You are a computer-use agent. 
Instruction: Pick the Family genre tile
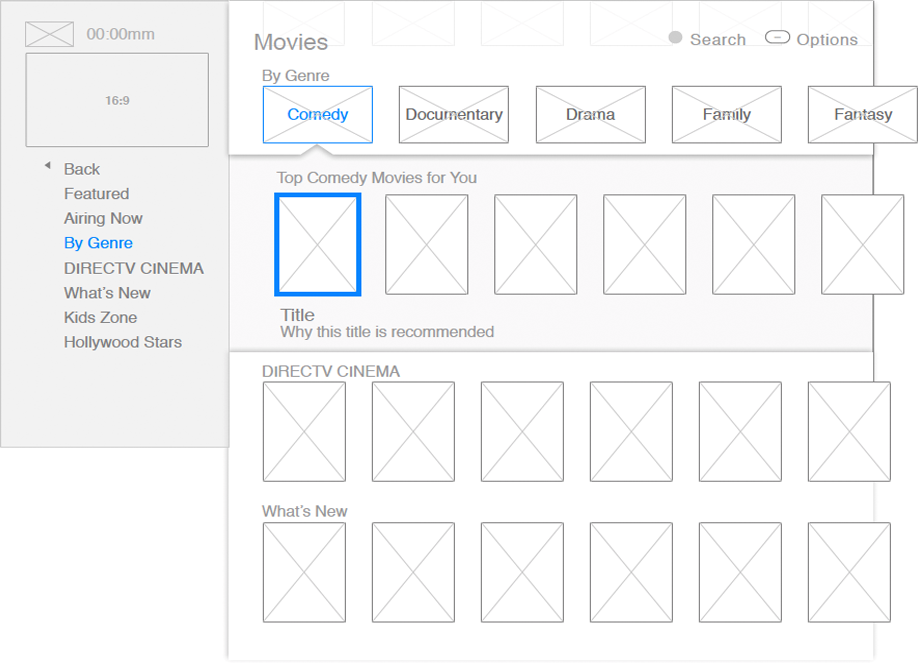(x=726, y=114)
